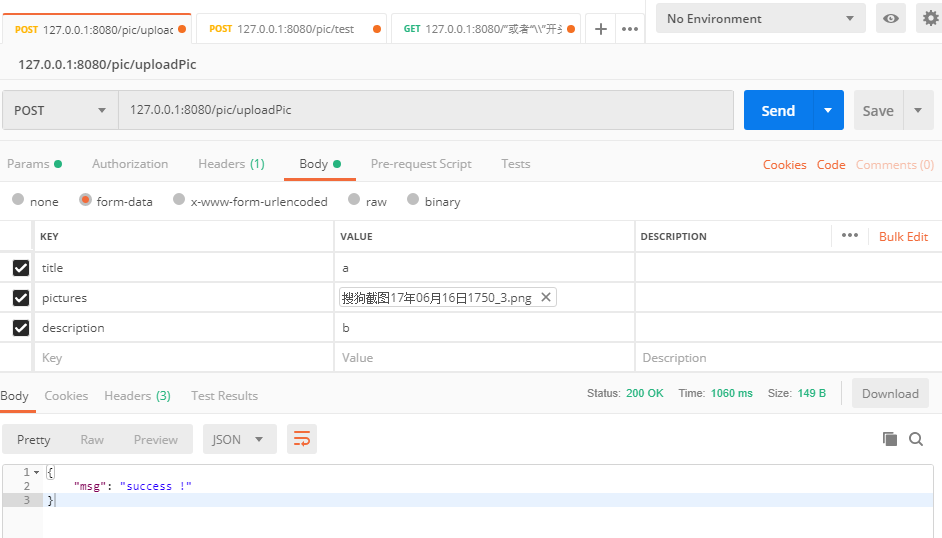The width and height of the screenshot is (942, 538).
Task: Open manage environments gear icon
Action: click(x=930, y=18)
